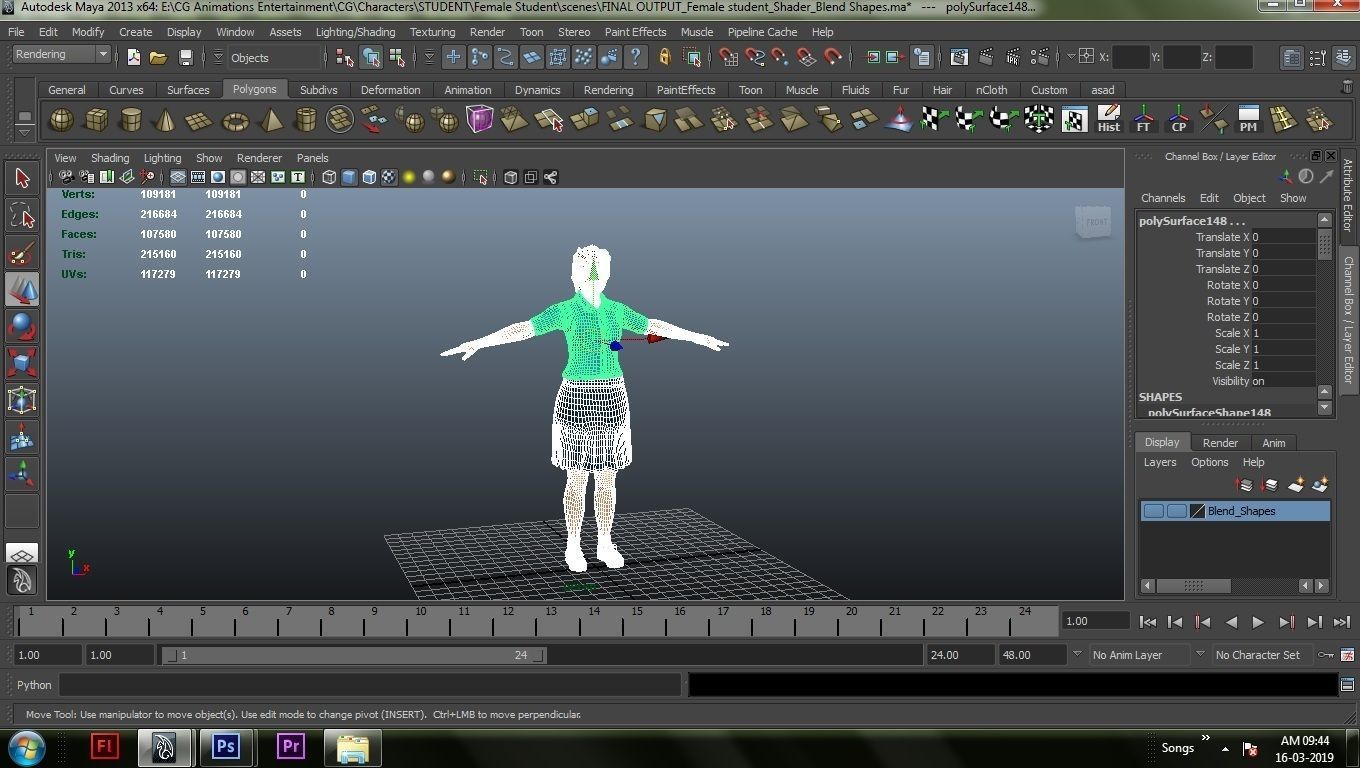The width and height of the screenshot is (1360, 768).
Task: Toggle snap to points magnet
Action: (781, 57)
